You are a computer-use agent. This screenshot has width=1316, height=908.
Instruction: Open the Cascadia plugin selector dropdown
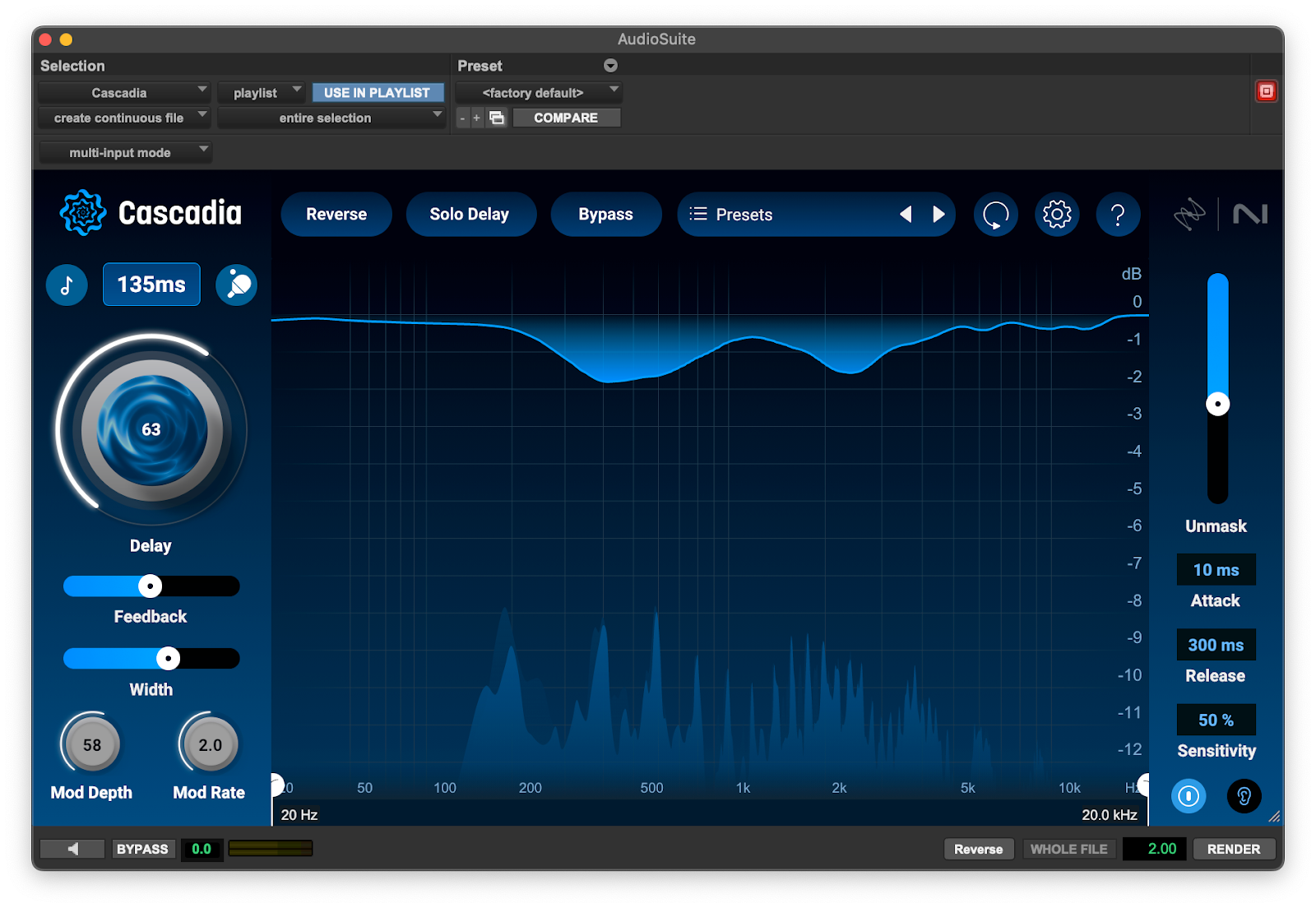tap(125, 93)
